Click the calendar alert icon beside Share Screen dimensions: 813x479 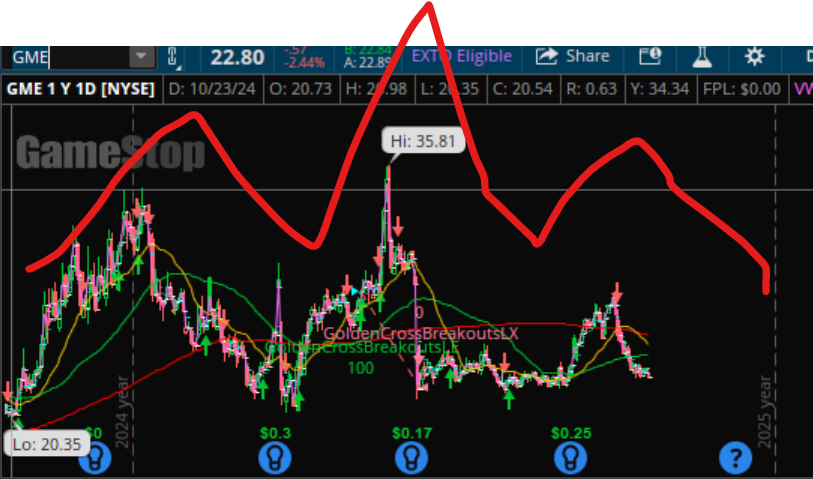[650, 56]
